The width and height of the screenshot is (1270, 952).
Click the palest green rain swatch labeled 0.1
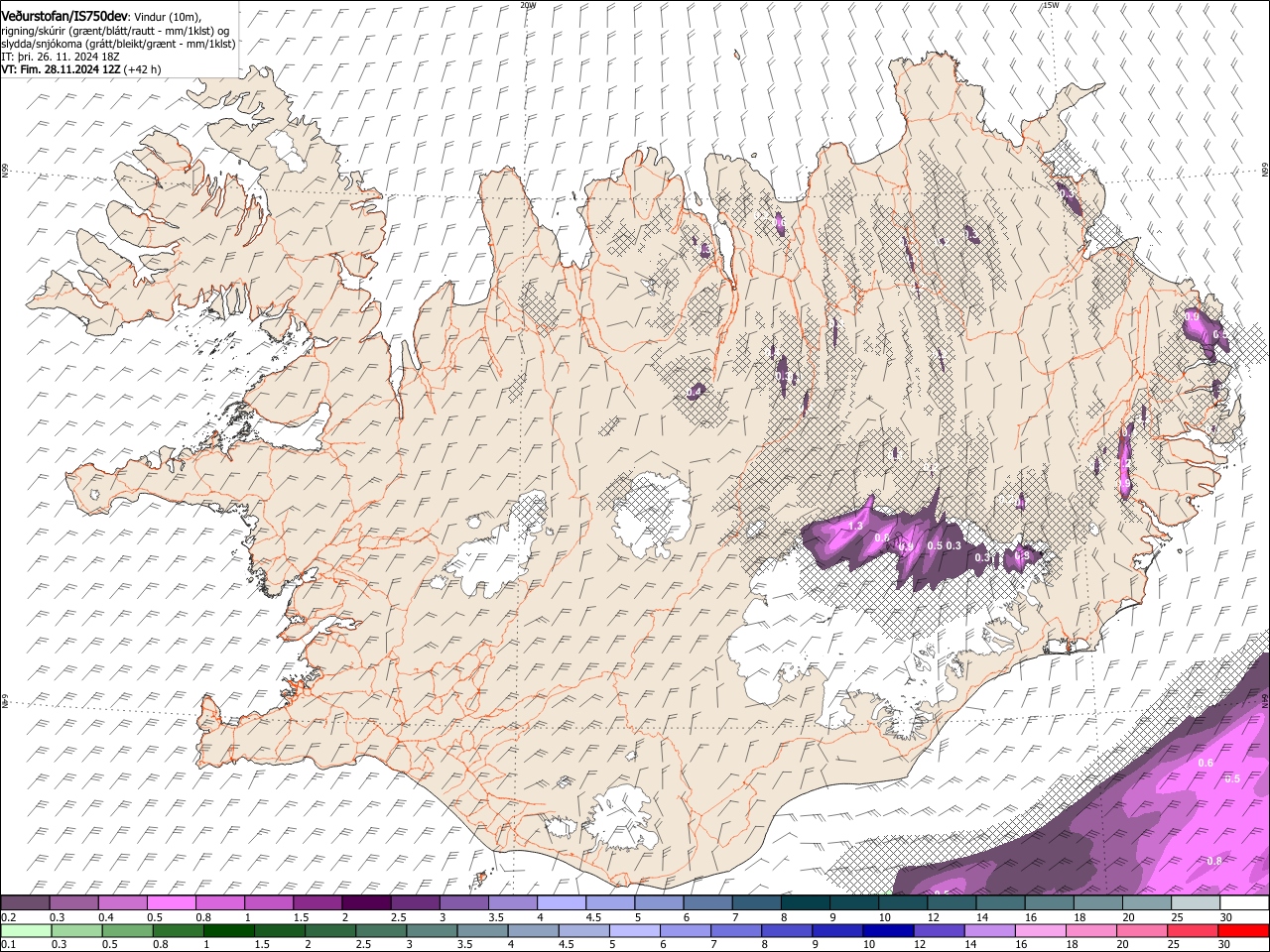25,930
